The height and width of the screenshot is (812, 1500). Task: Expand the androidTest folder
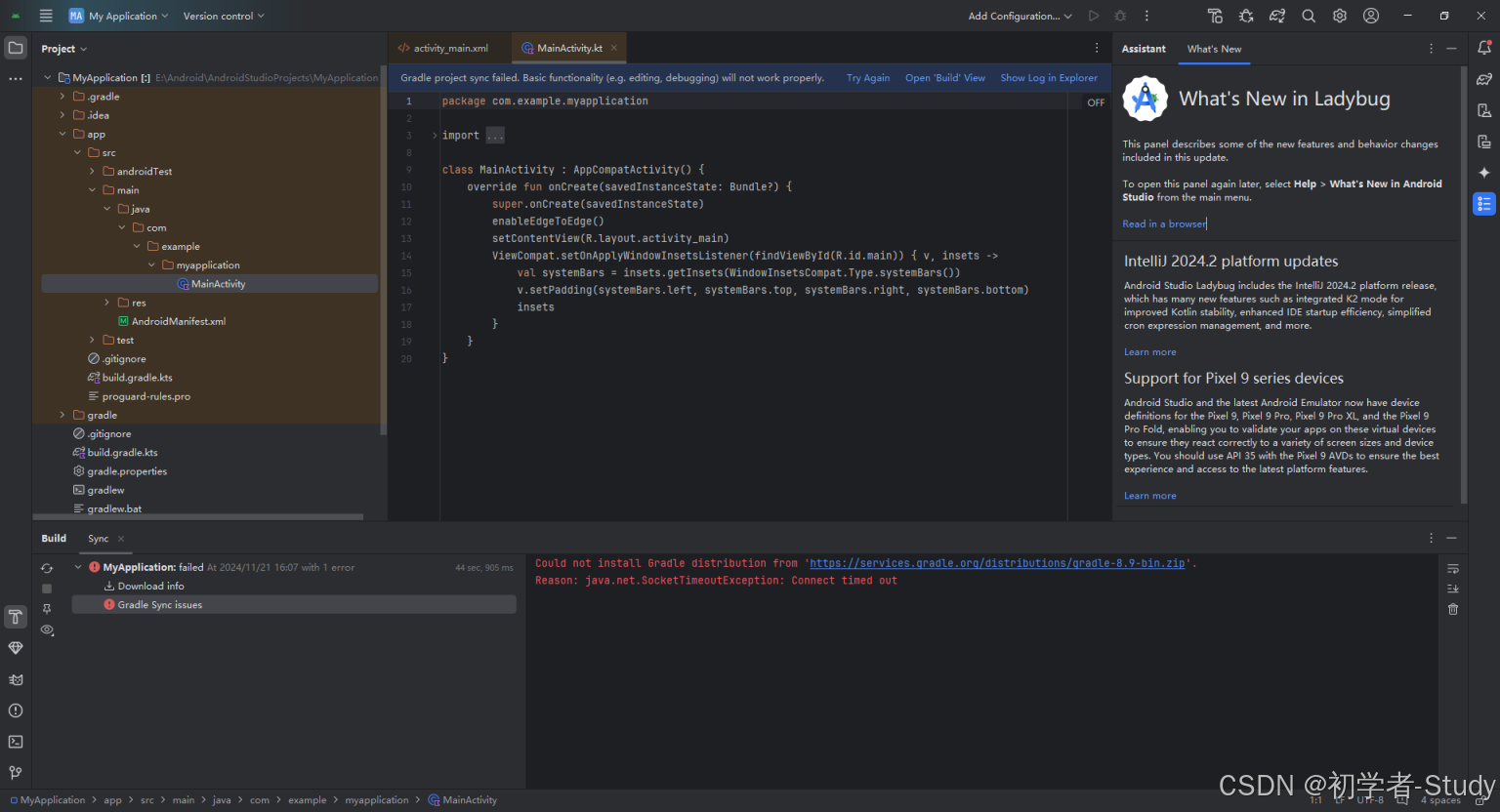pos(93,172)
